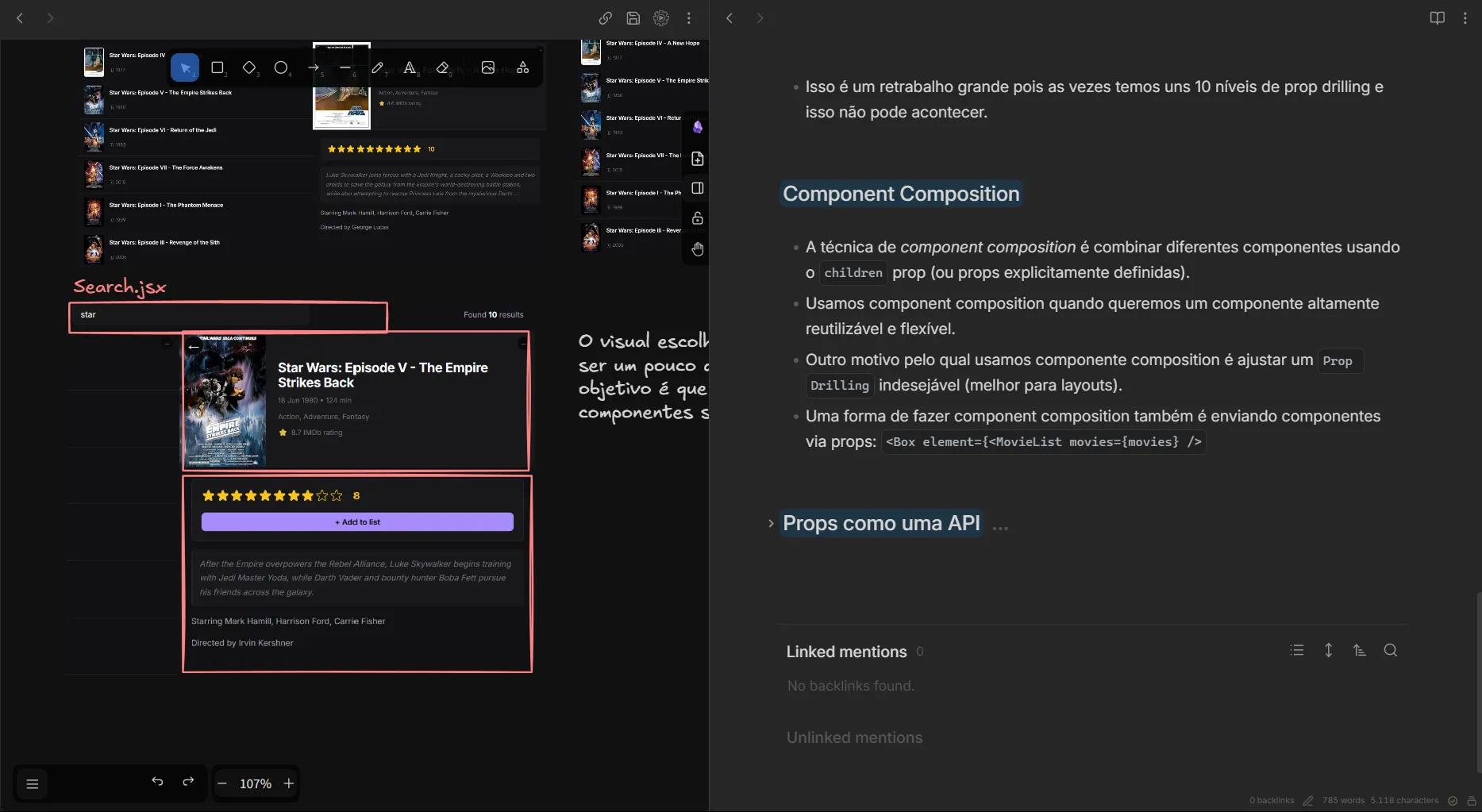Change the backlinks sort order
Image resolution: width=1482 pixels, height=812 pixels.
(x=1360, y=651)
